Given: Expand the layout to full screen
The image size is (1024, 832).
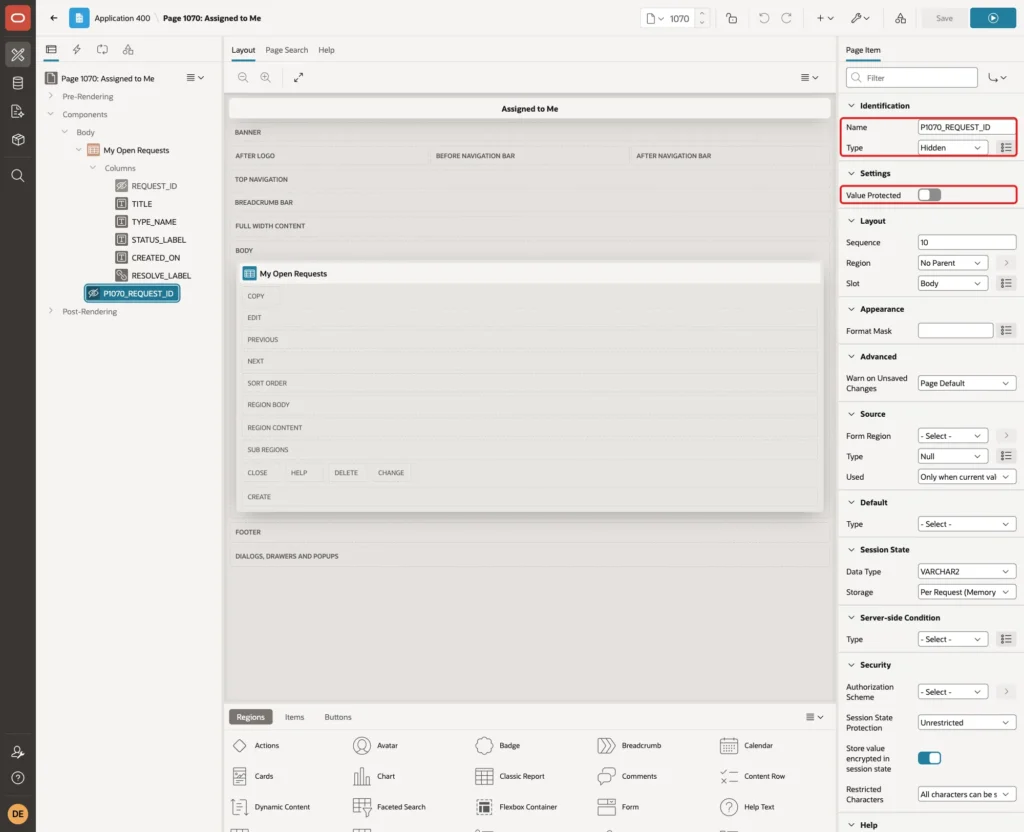Looking at the screenshot, I should point(298,77).
